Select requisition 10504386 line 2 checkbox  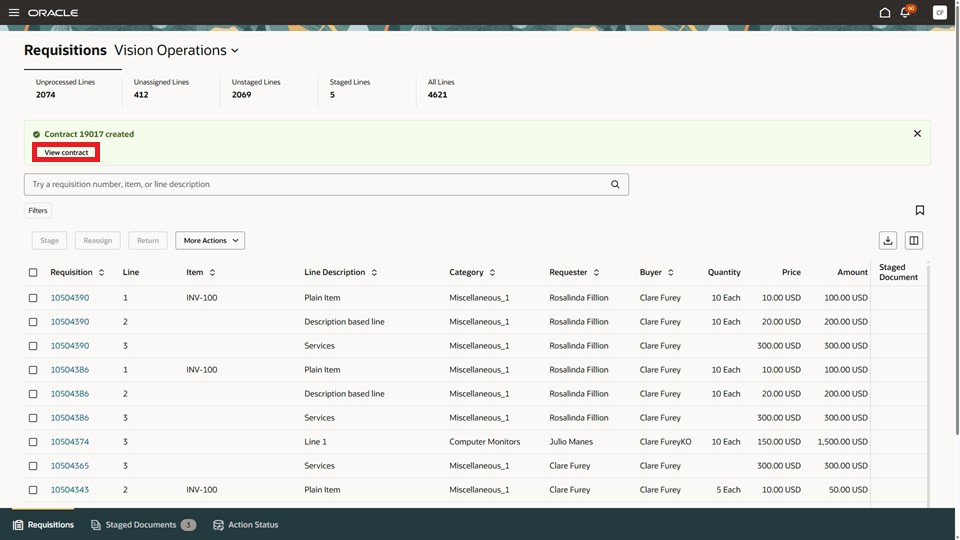pyautogui.click(x=33, y=394)
